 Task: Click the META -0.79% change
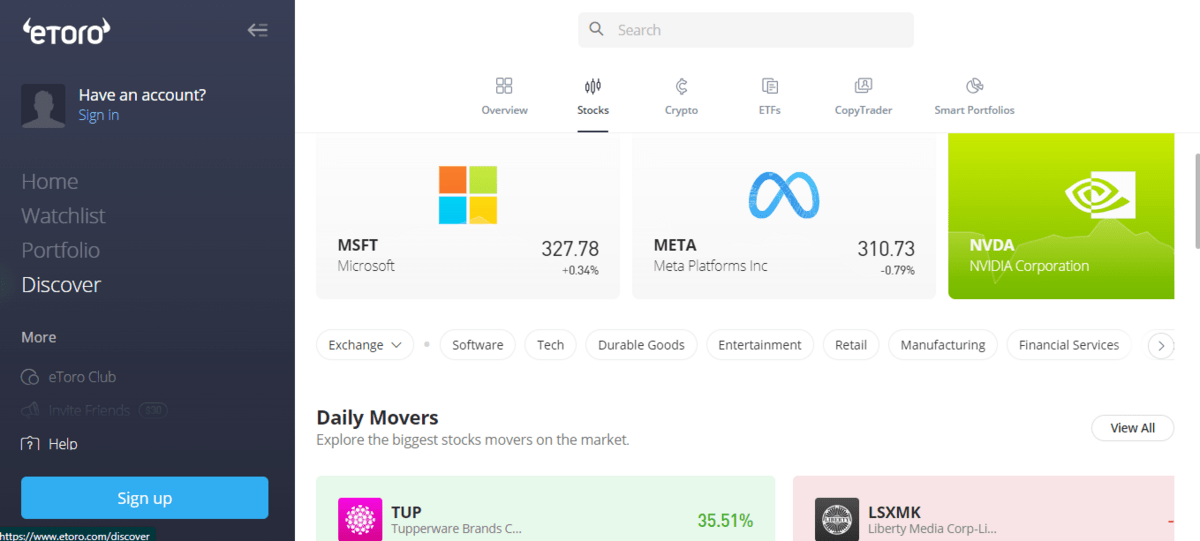[897, 271]
